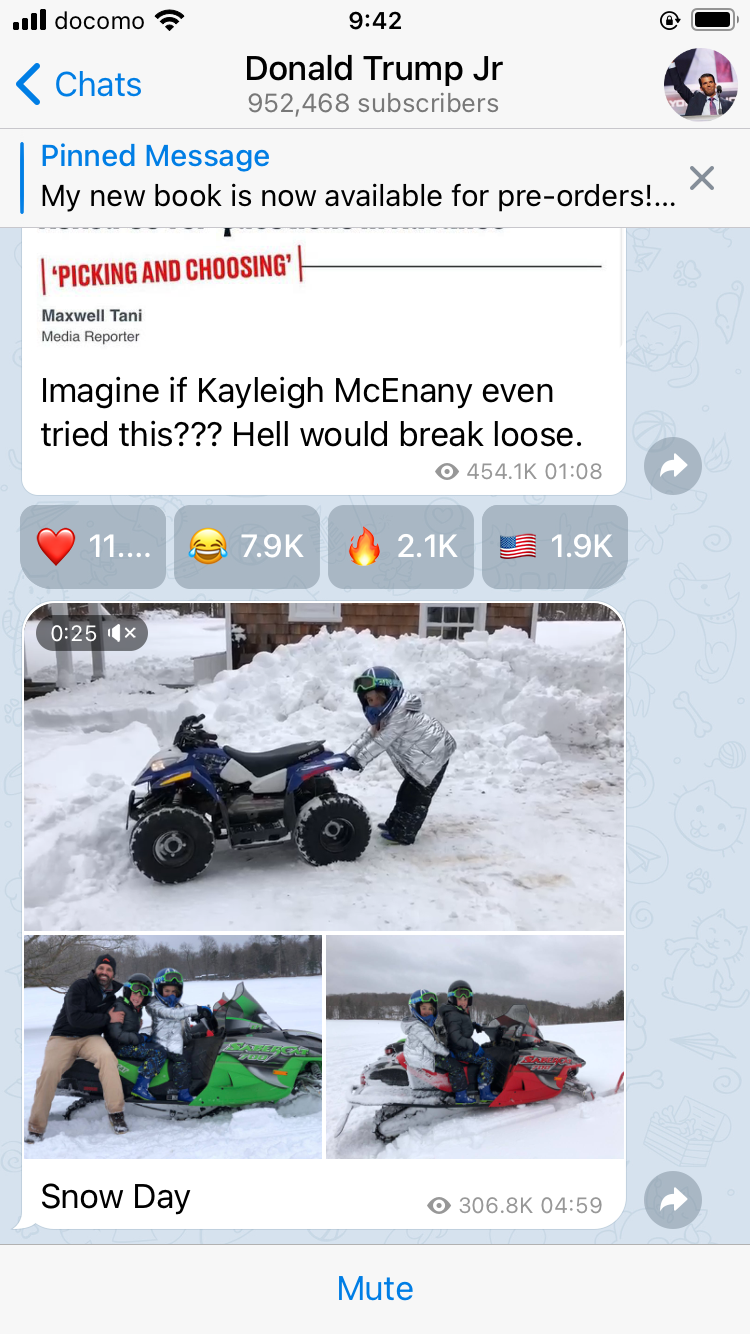
Task: Toggle the heart reaction
Action: coord(93,546)
